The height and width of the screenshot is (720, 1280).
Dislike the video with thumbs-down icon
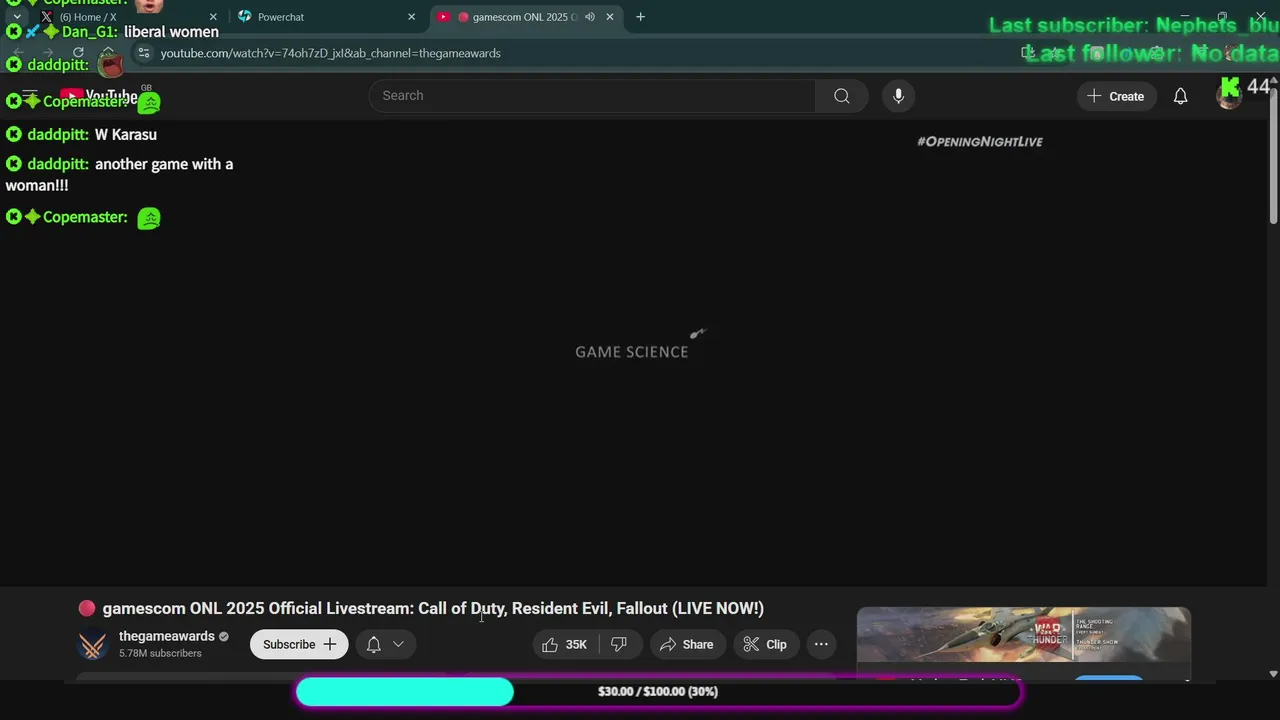point(619,644)
